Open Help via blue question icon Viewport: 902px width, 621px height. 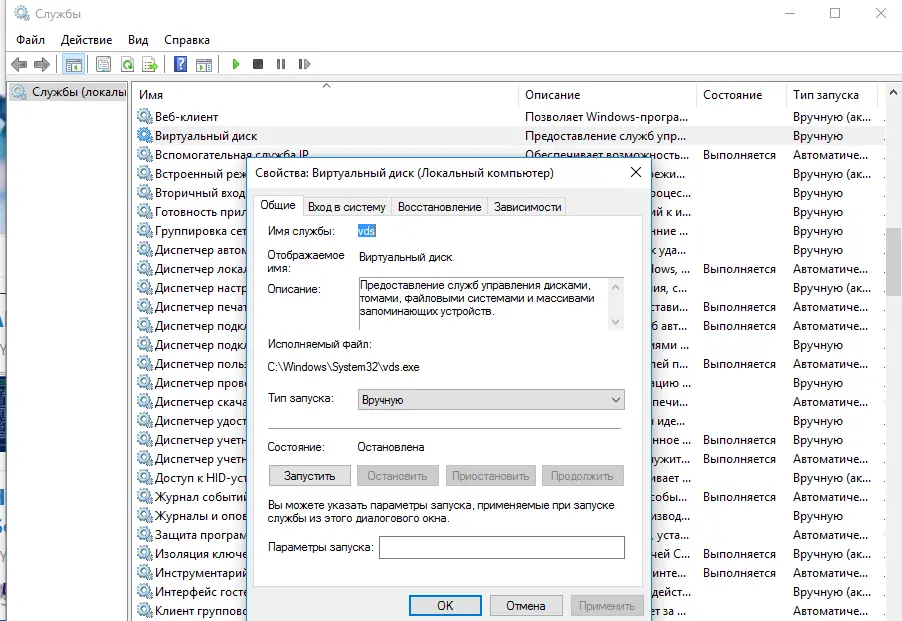pyautogui.click(x=181, y=64)
